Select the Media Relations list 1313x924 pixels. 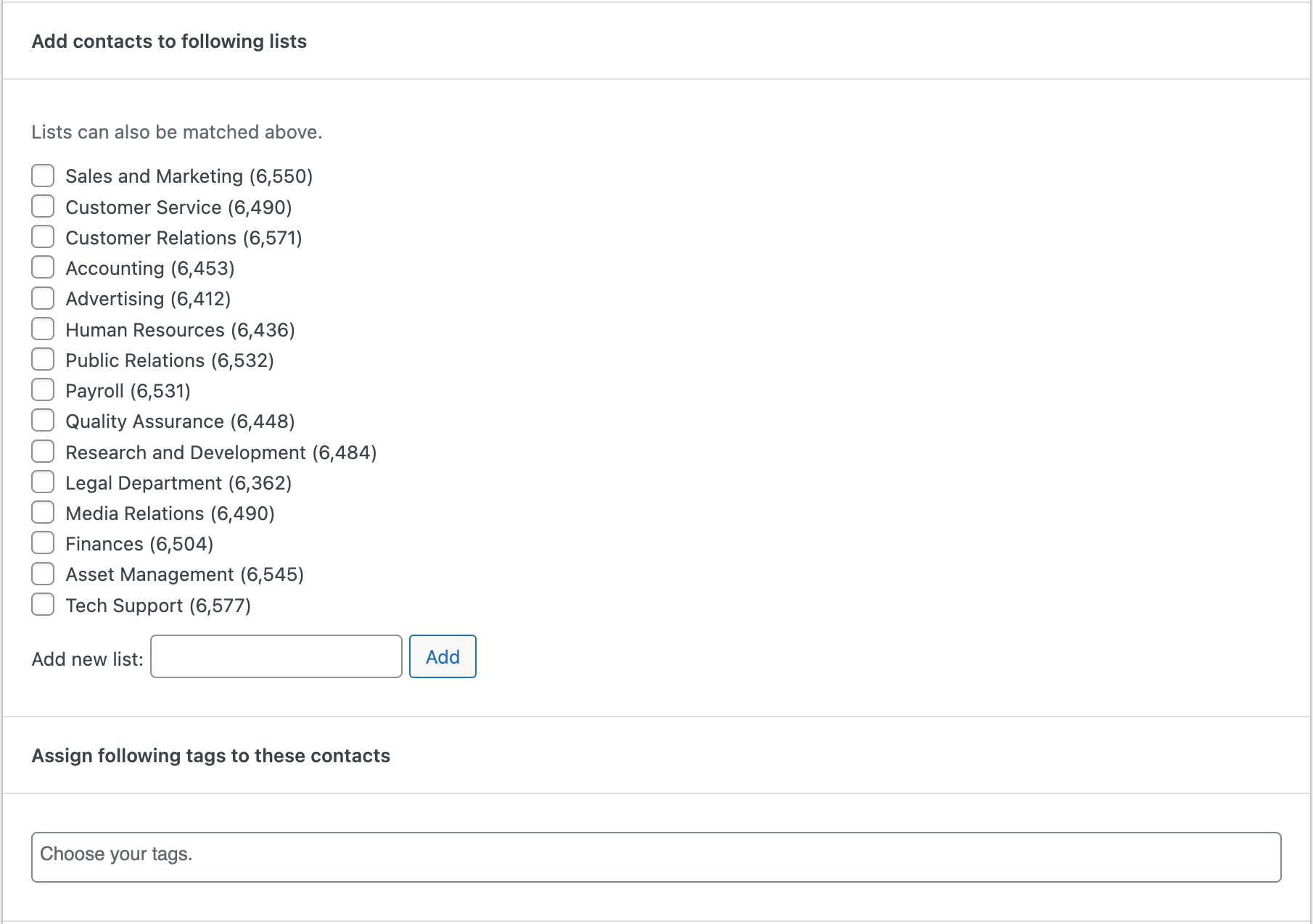pos(43,512)
